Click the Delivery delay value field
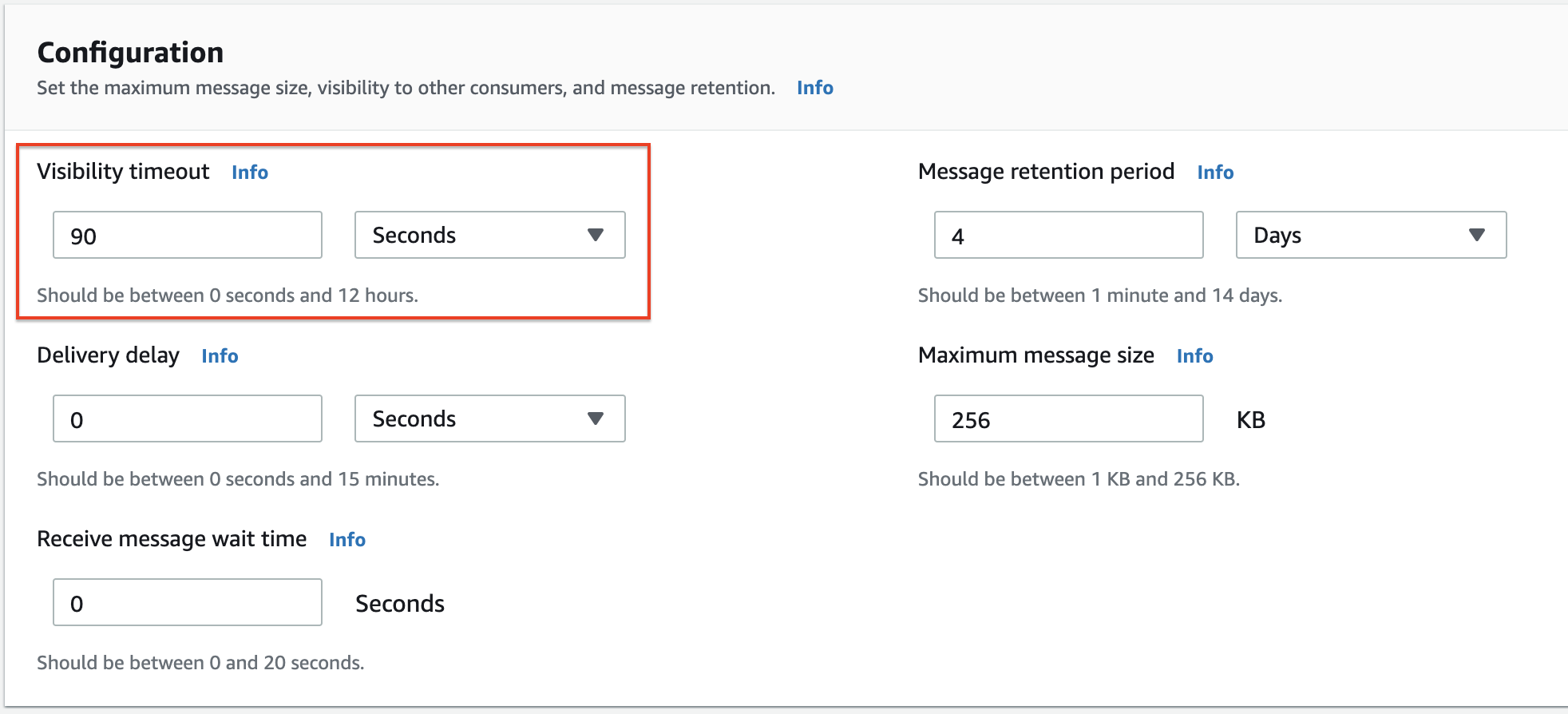This screenshot has width=1568, height=714. tap(188, 418)
